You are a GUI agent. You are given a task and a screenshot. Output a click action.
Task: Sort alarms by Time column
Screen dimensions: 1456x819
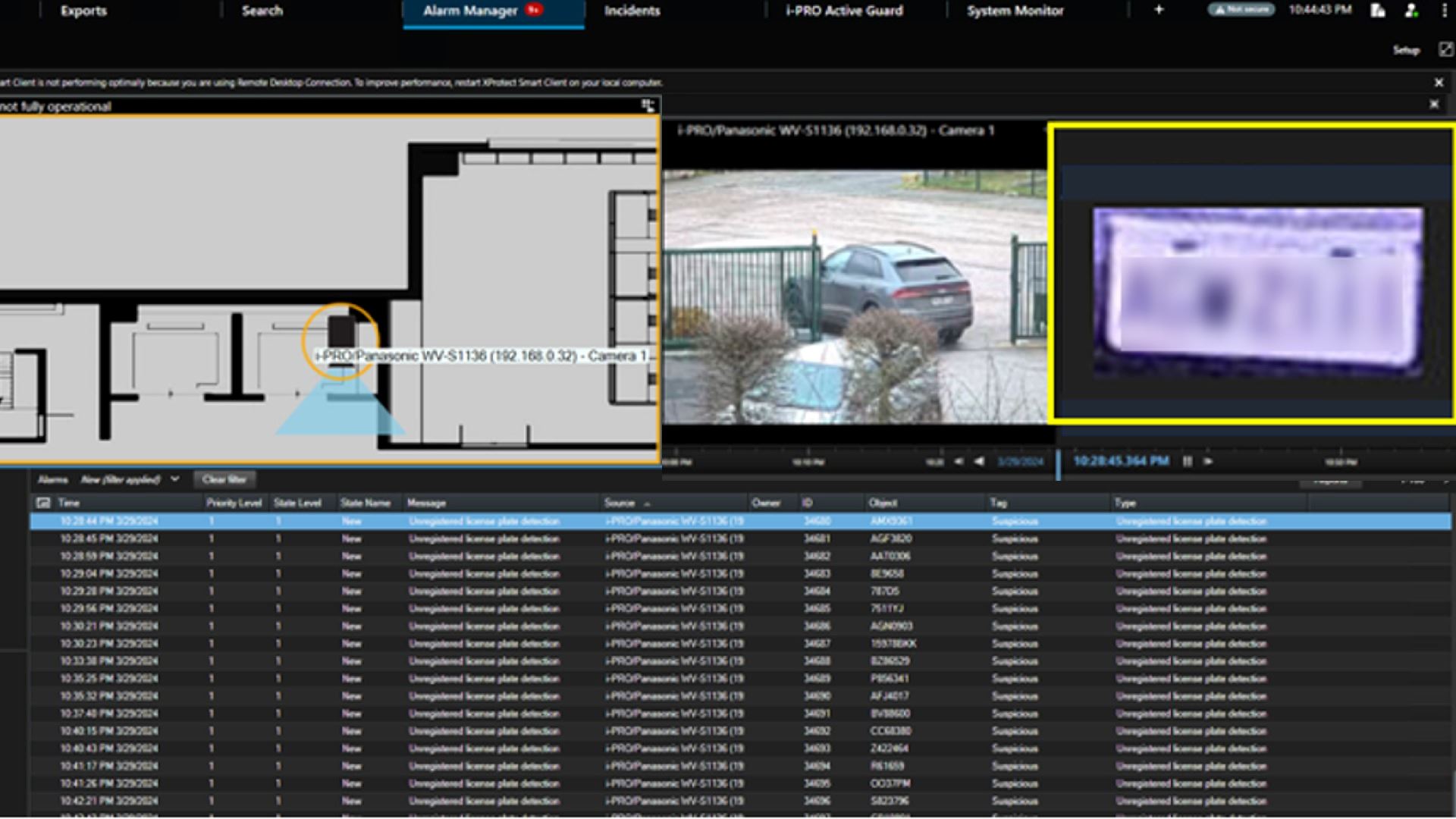69,503
